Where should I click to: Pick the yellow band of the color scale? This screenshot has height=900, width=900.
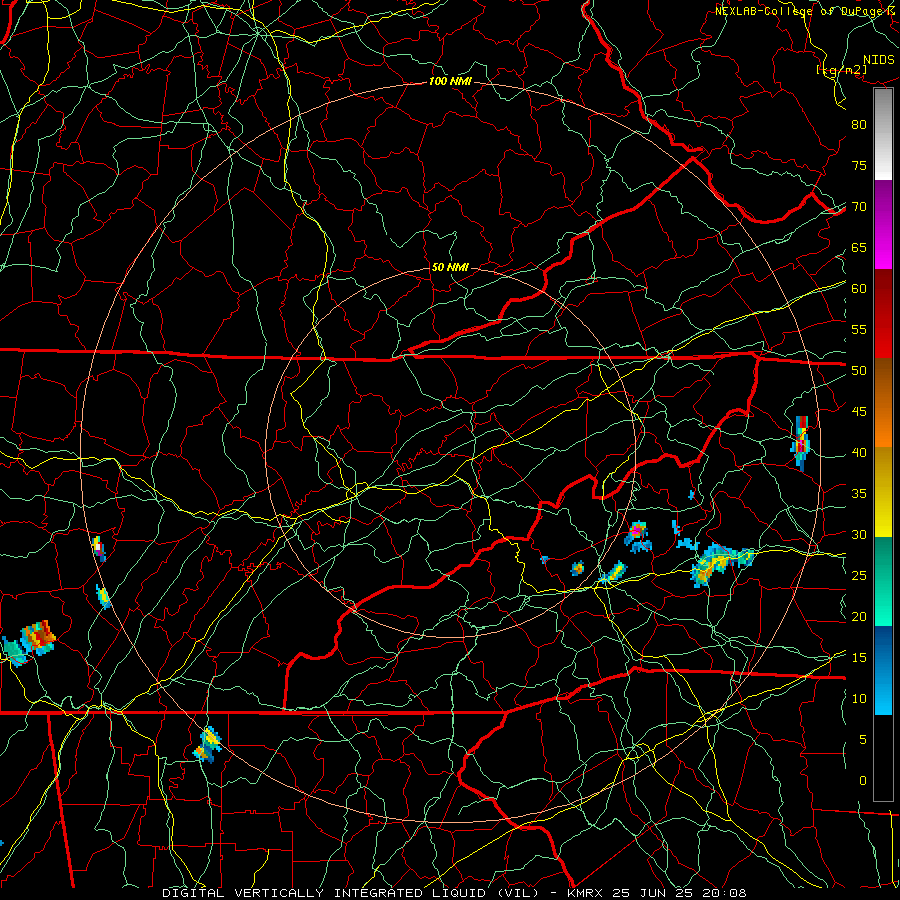coord(883,492)
